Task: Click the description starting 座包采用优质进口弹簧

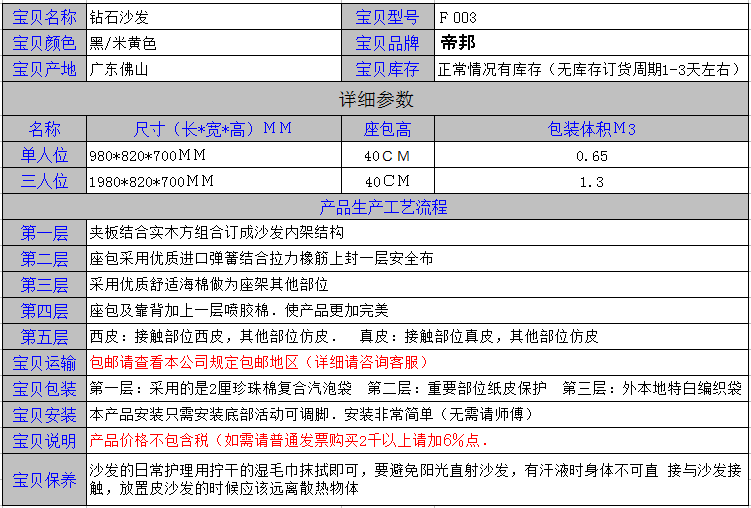Action: 262,259
